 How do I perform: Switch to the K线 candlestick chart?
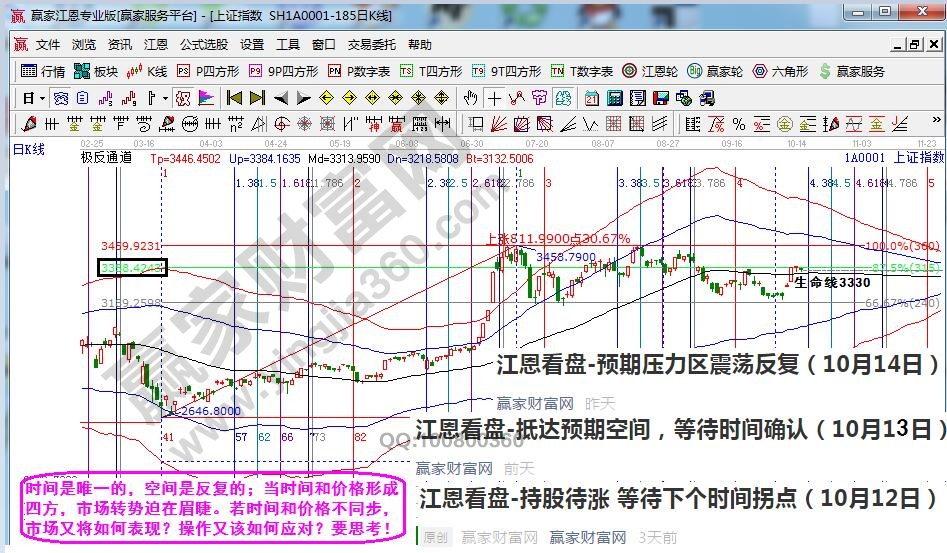[148, 71]
